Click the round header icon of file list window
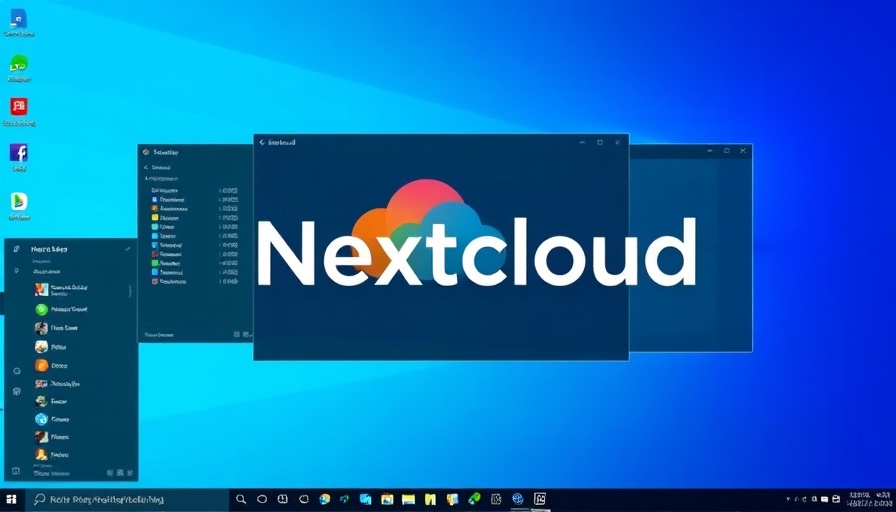This screenshot has height=512, width=896. 146,152
